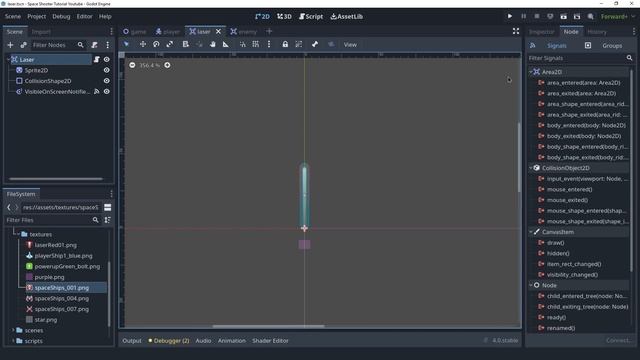Collapse the textures folder
The width and height of the screenshot is (640, 360).
[19, 234]
